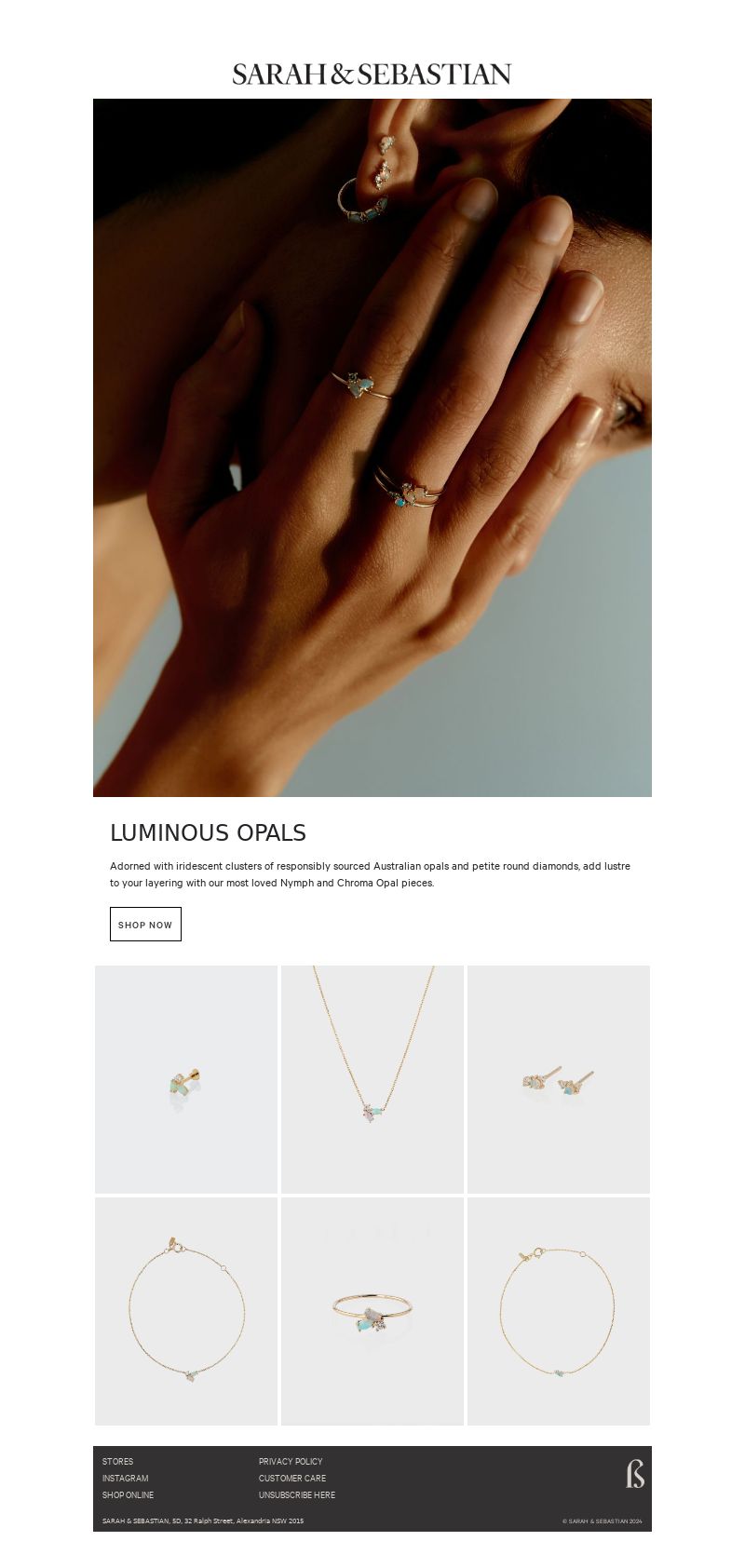Click the copyright Sarah & Sebastian 2024 text
Screen dimensions: 745x1568
(602, 1521)
